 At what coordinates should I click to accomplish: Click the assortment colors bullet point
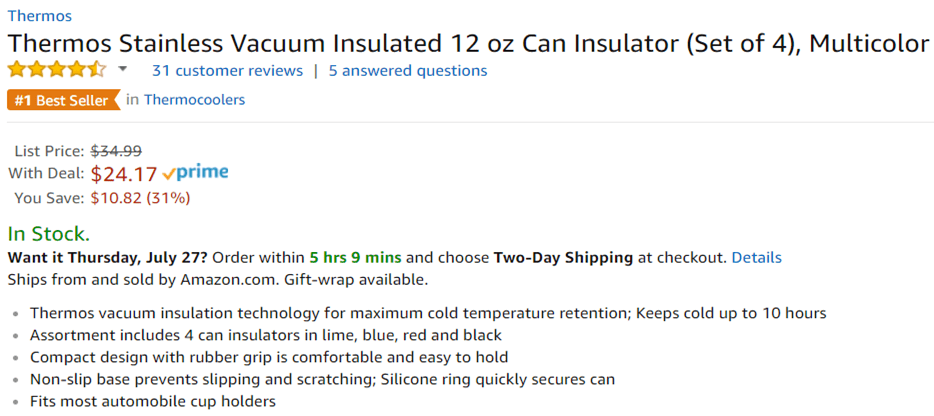click(266, 335)
